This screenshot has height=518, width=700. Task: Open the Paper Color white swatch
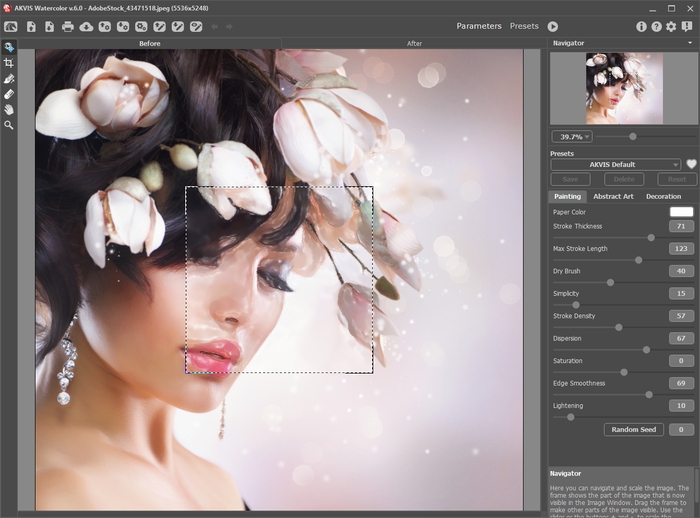(681, 212)
